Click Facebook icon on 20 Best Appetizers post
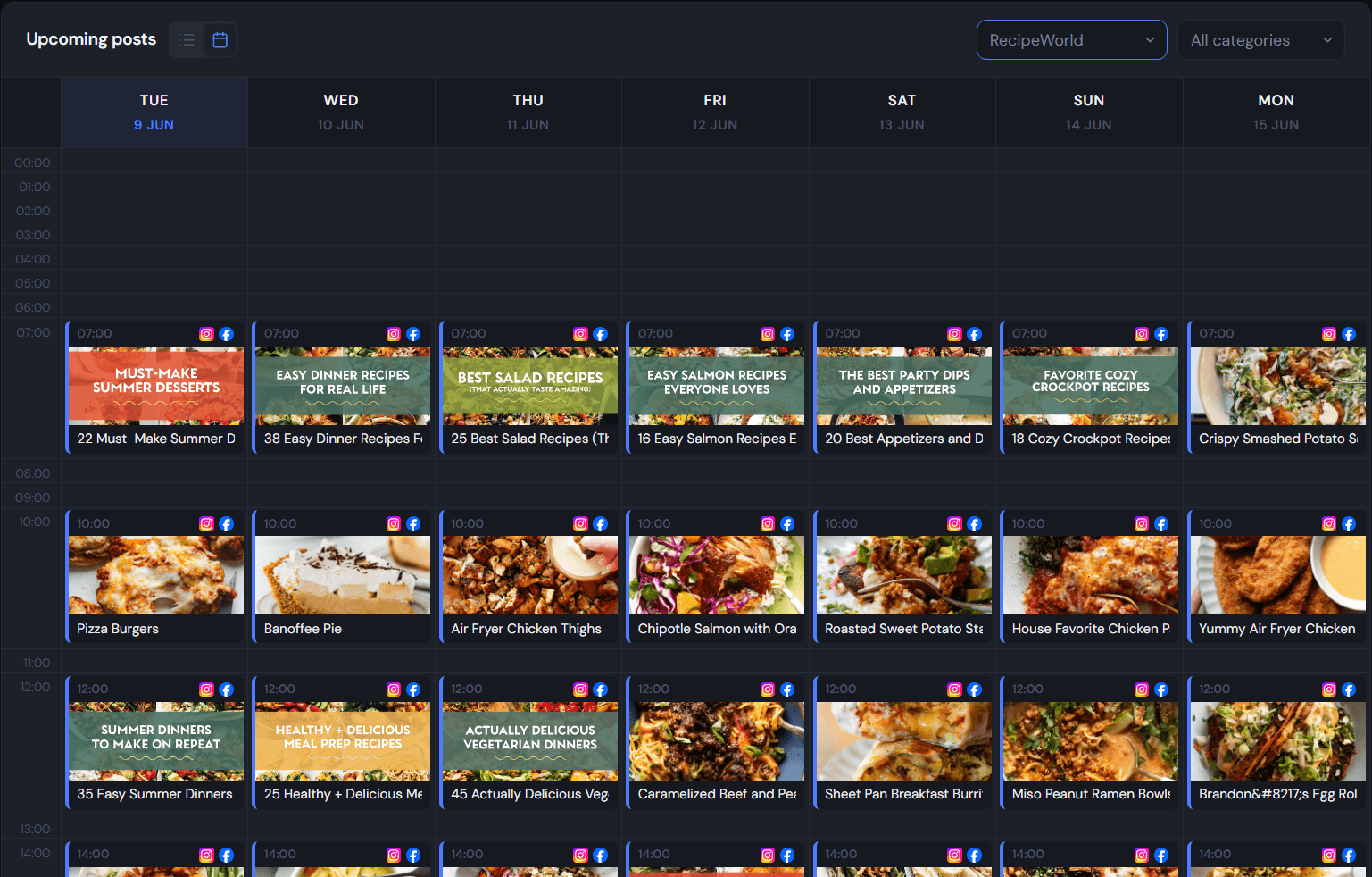This screenshot has width=1372, height=877. click(x=975, y=334)
